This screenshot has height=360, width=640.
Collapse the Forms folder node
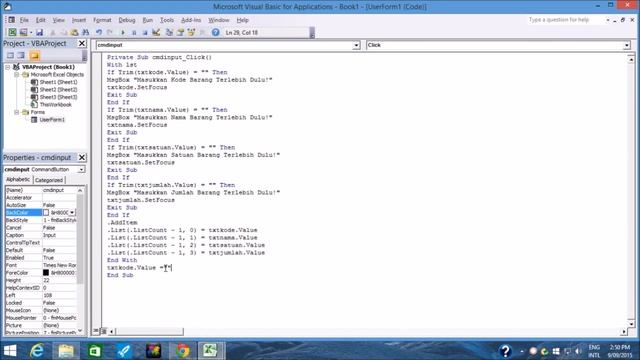(17, 112)
